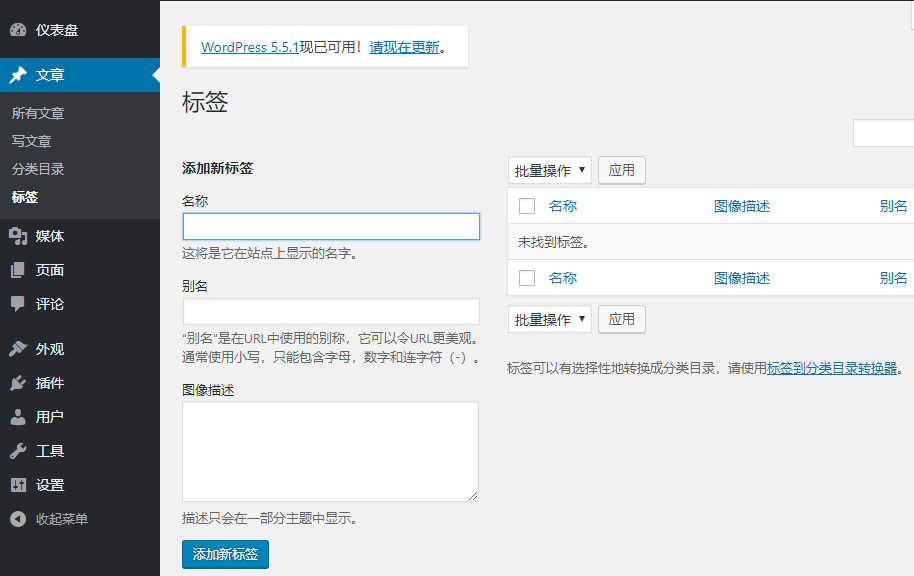Open the 标签到分类目录转换器 link

(x=832, y=368)
